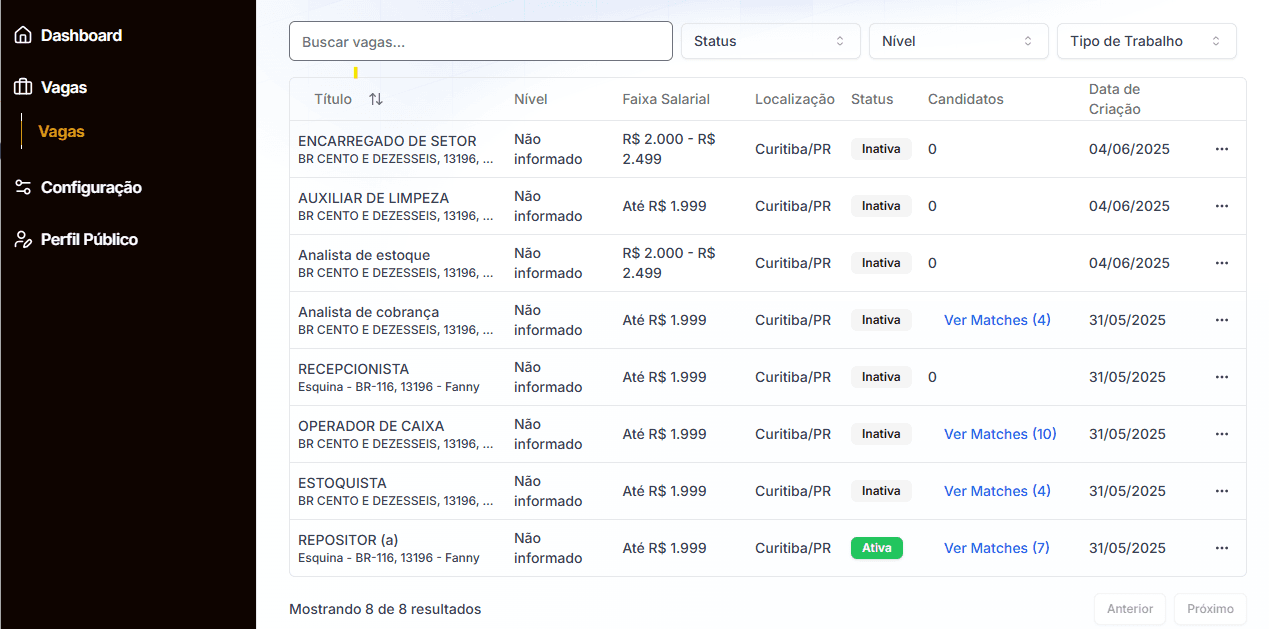Image resolution: width=1269 pixels, height=629 pixels.
Task: View Ver Matches (7) for REPOSITOR
Action: pyautogui.click(x=997, y=548)
